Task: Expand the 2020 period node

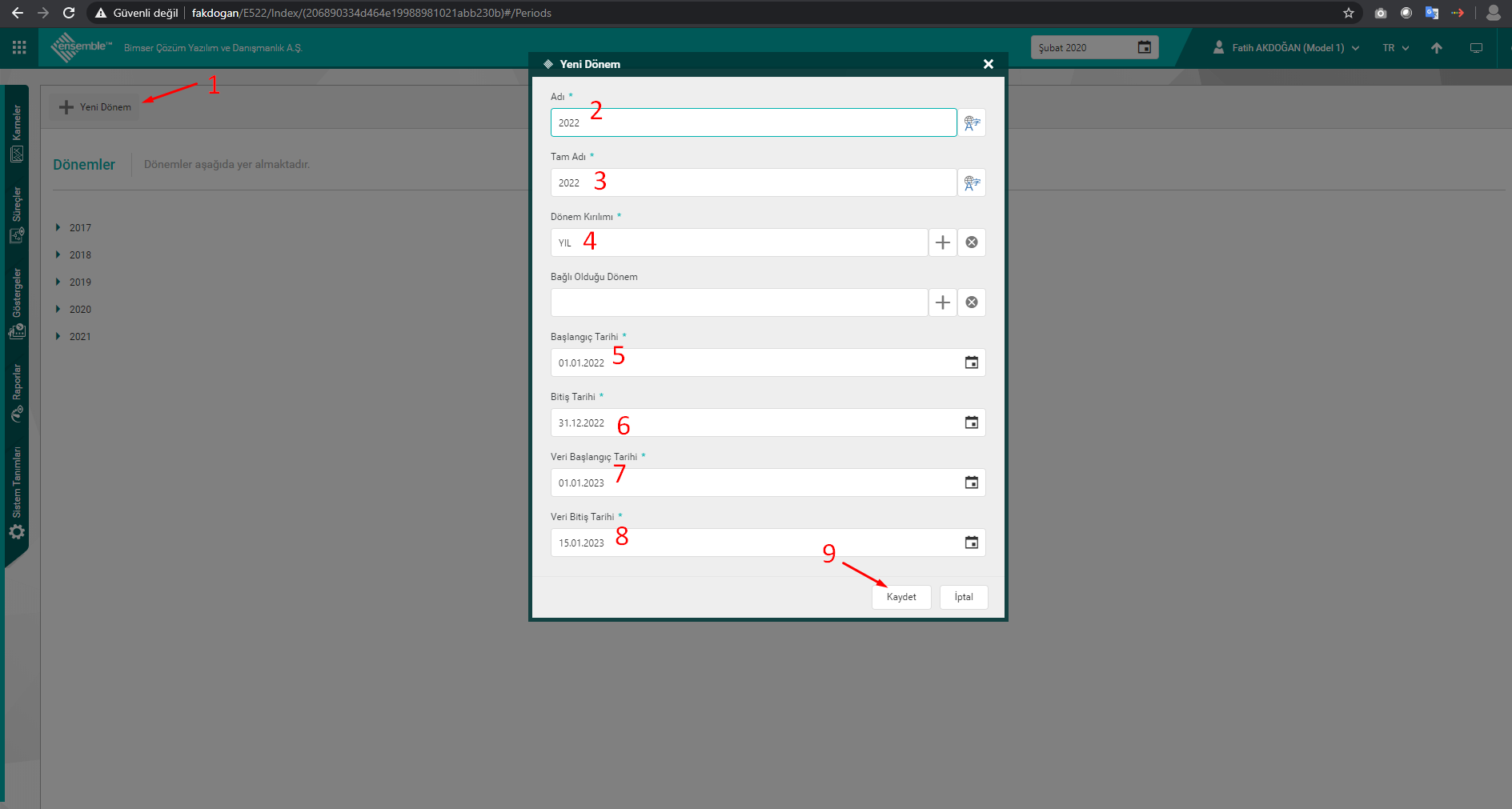Action: (x=58, y=309)
